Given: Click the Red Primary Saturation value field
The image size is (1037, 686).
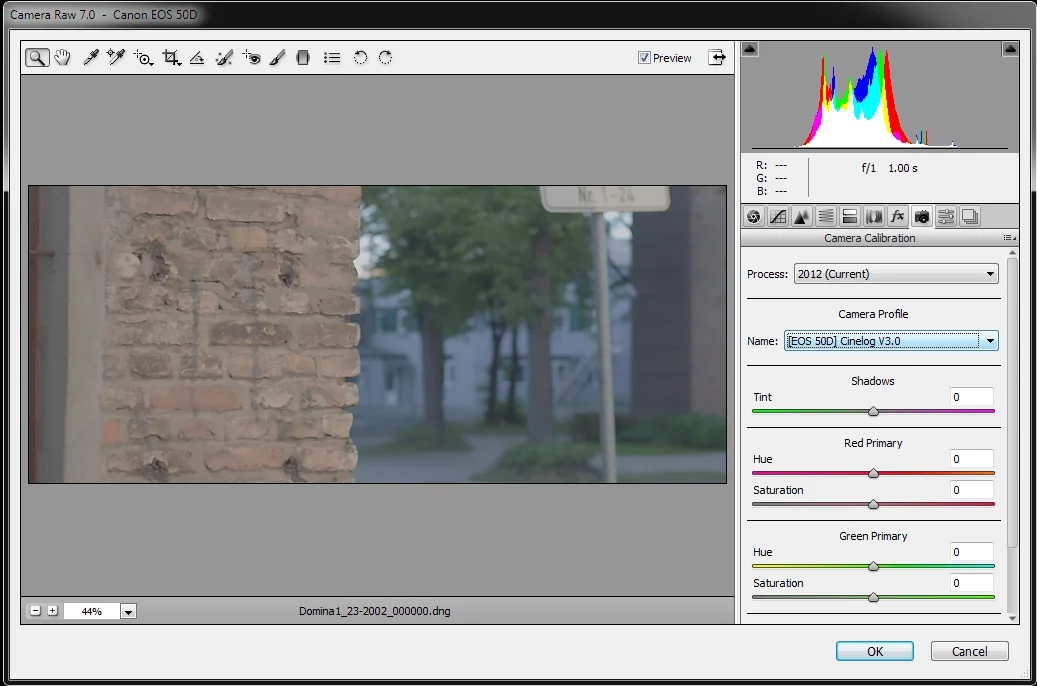Looking at the screenshot, I should (972, 490).
